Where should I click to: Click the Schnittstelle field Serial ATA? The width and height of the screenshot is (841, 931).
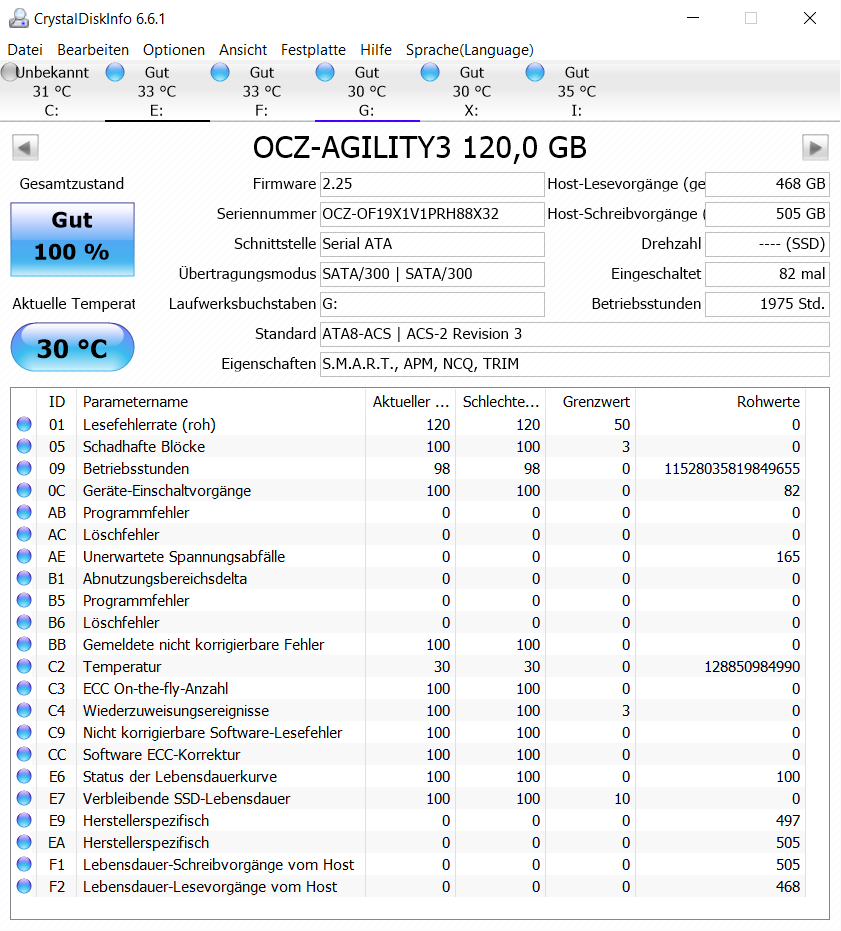[432, 244]
